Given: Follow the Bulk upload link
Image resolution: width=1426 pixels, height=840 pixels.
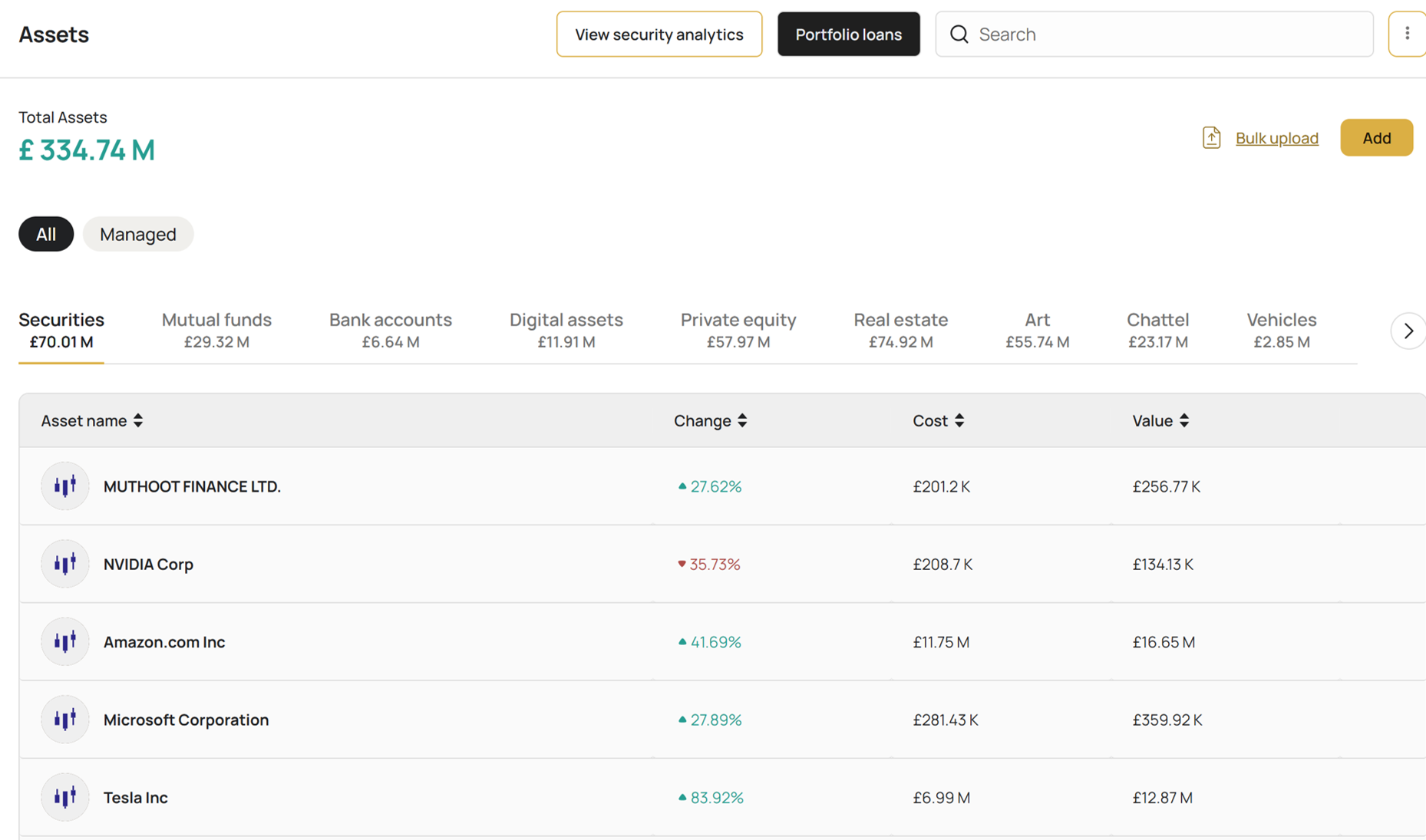Looking at the screenshot, I should pos(1277,138).
